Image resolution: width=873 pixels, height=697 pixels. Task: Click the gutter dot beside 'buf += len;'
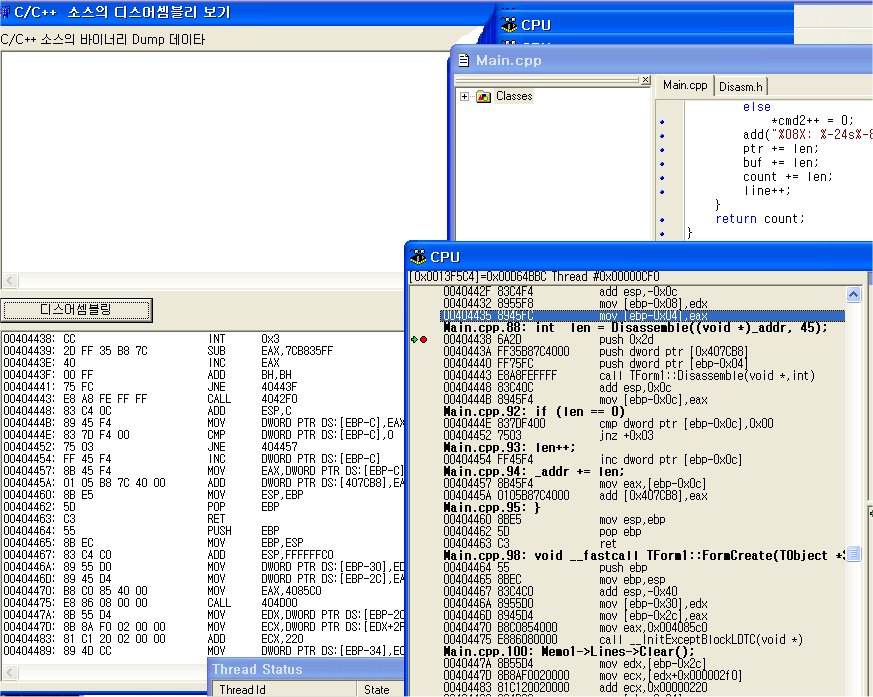[662, 164]
